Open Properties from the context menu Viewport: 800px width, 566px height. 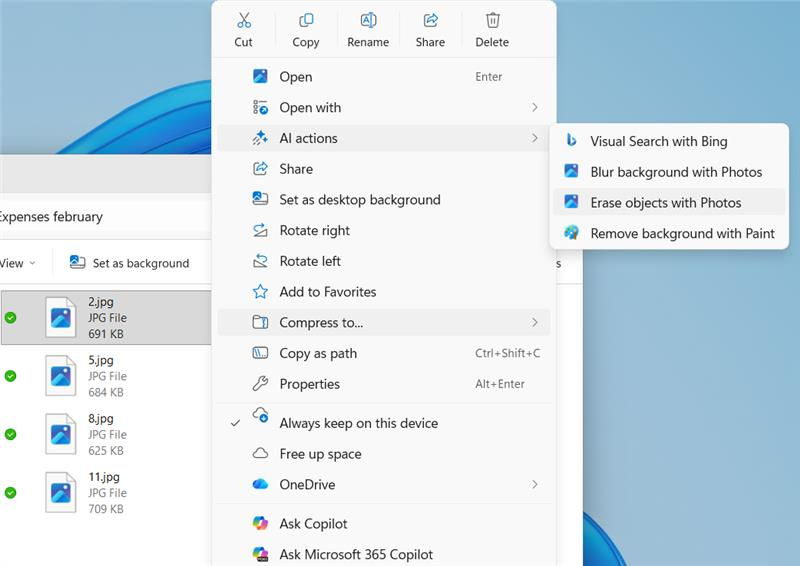click(384, 384)
